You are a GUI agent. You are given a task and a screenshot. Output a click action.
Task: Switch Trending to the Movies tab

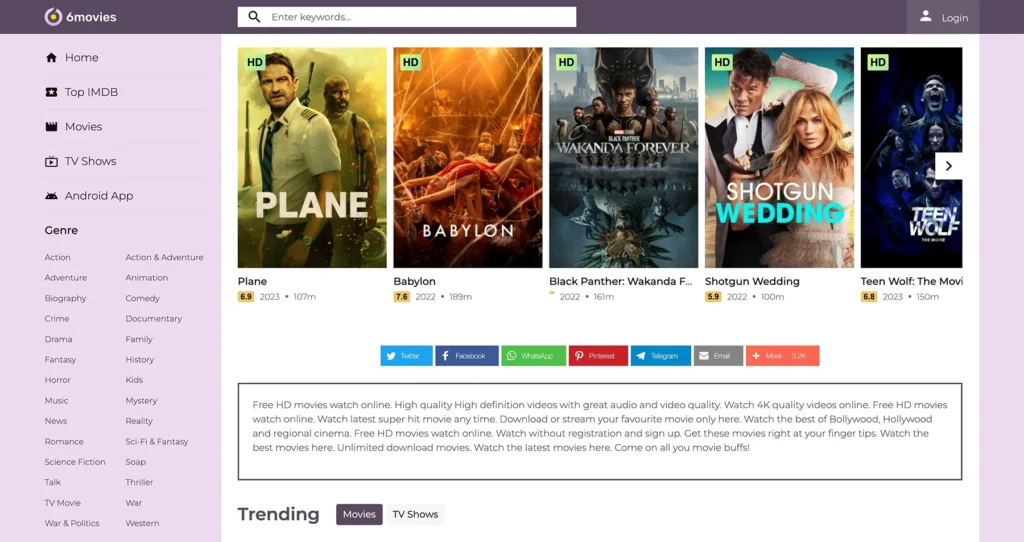tap(359, 515)
